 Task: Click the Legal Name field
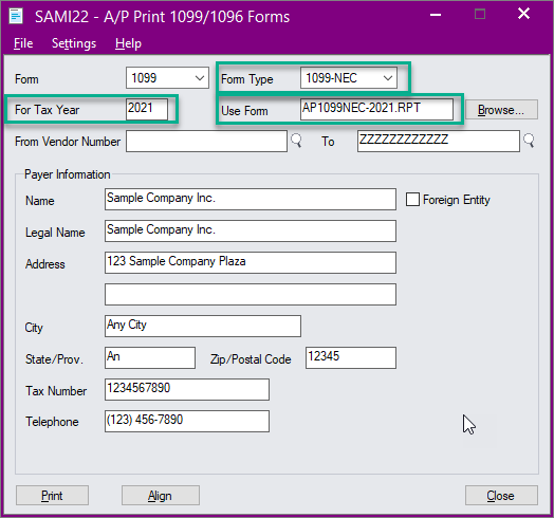(250, 231)
